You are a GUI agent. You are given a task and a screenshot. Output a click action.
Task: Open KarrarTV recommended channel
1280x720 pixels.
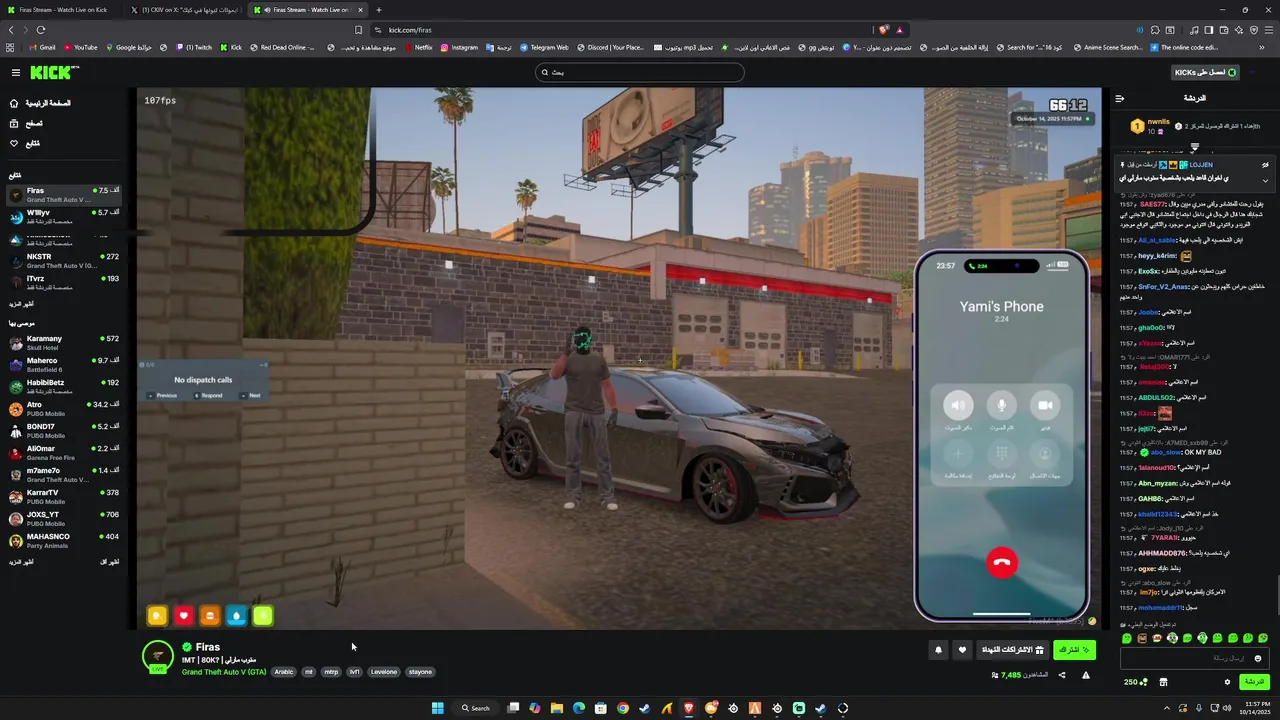[64, 496]
